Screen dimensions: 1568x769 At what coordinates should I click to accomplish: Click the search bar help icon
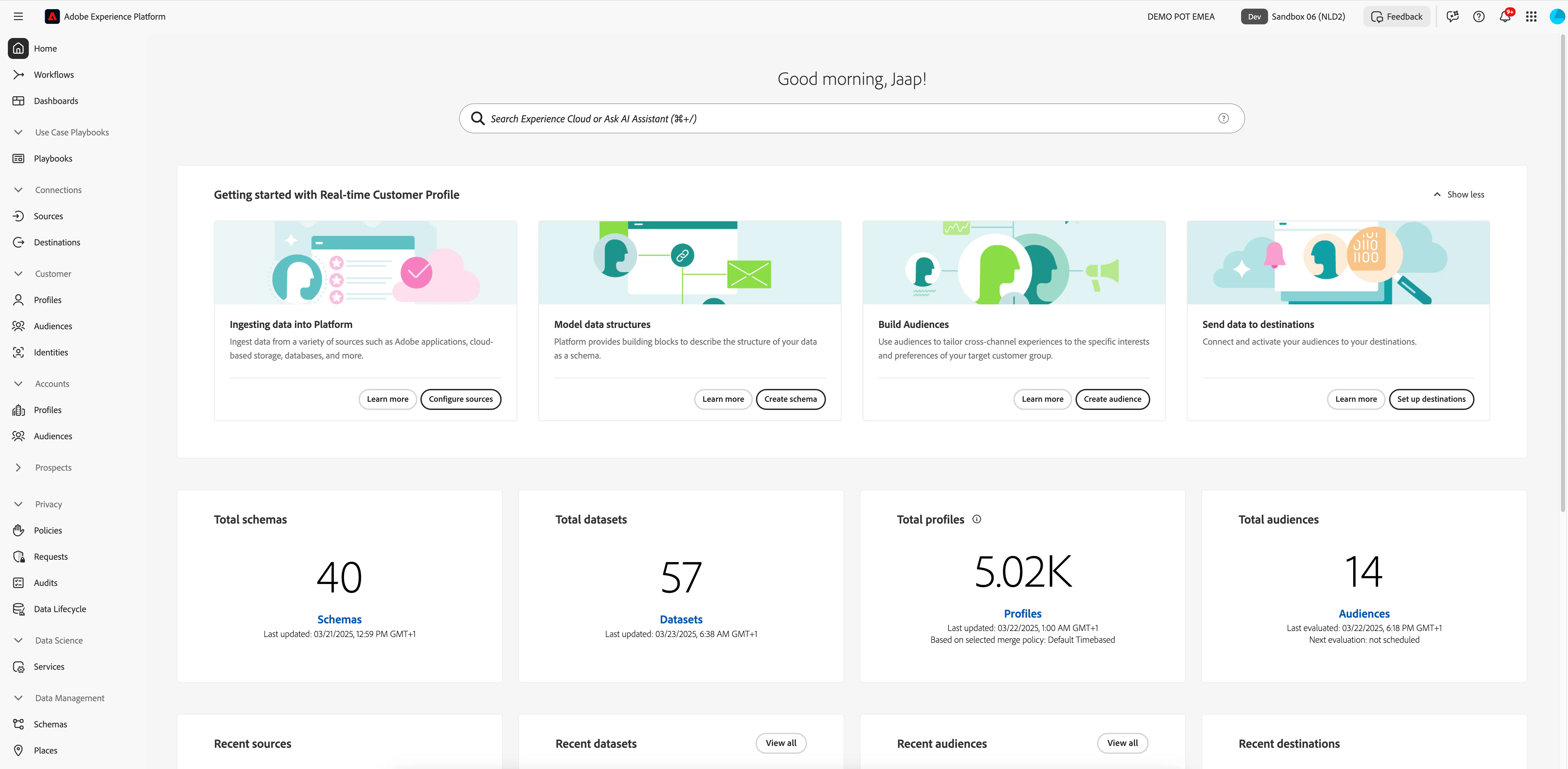[1224, 118]
